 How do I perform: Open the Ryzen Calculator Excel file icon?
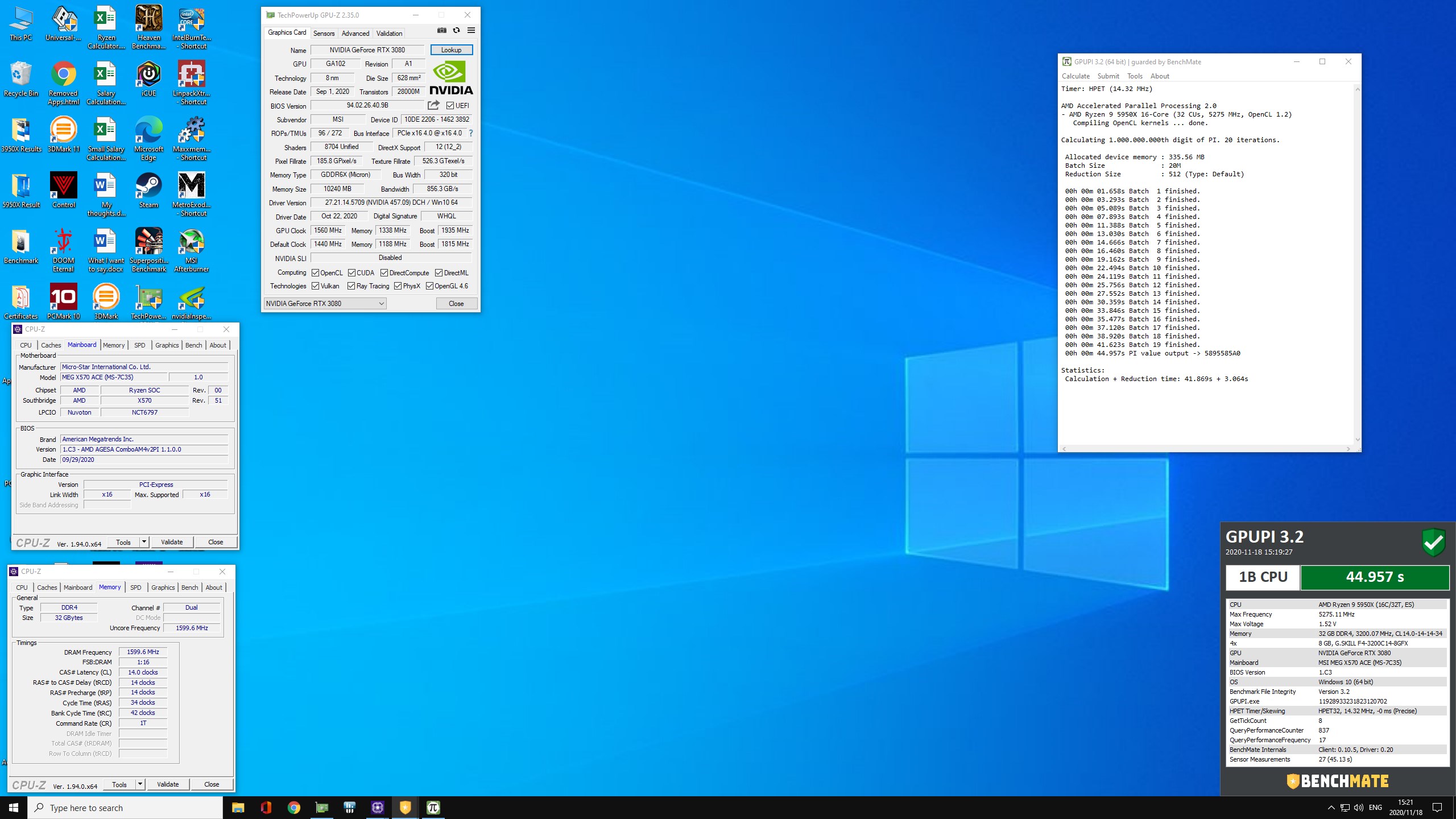click(106, 27)
